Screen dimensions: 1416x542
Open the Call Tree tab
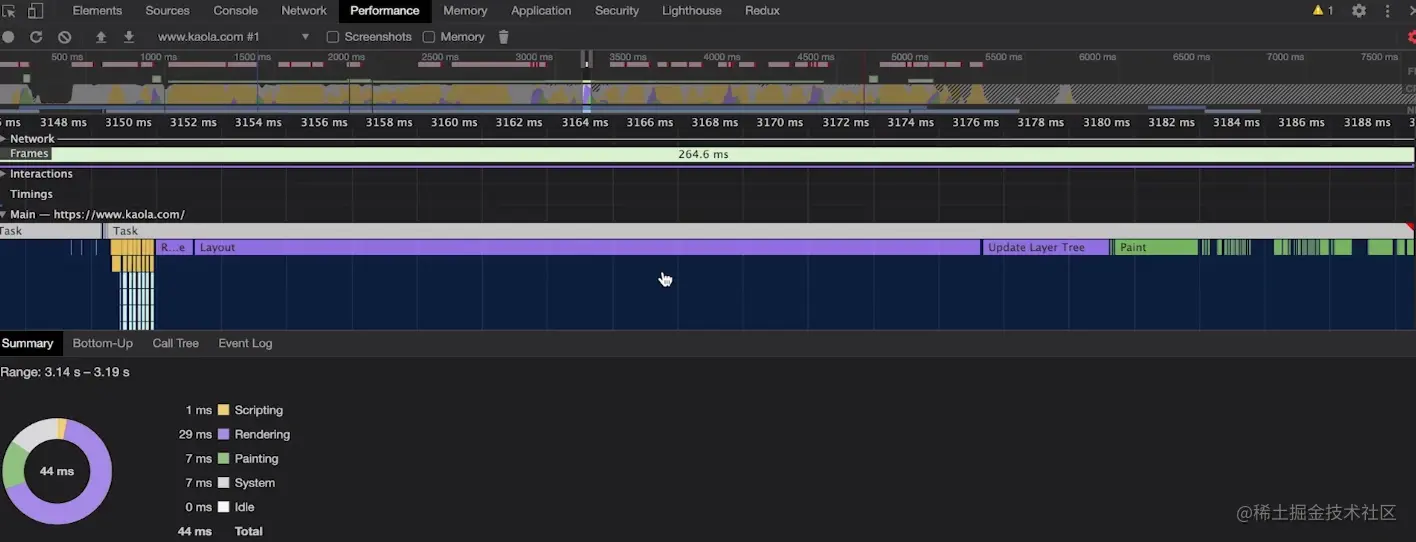(176, 343)
